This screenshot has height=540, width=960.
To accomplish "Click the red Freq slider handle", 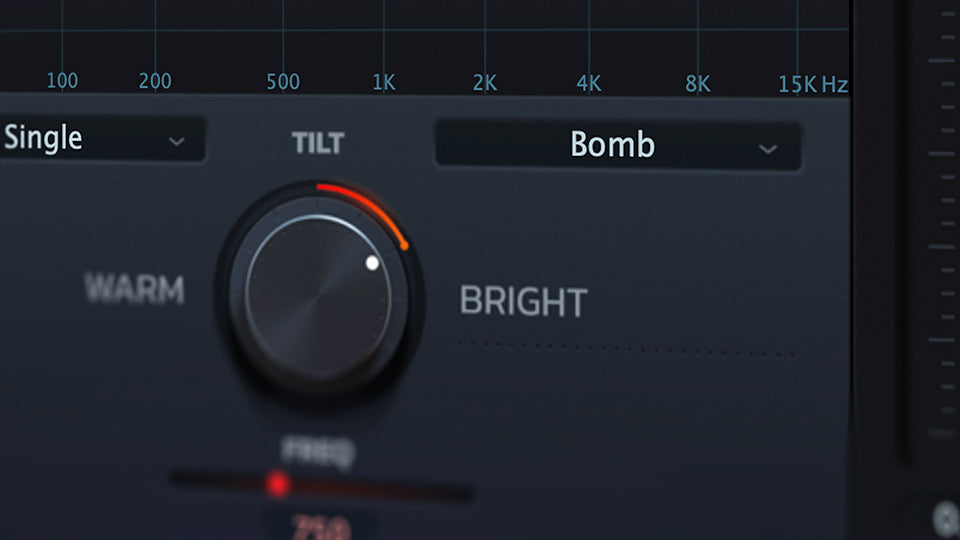I will [x=278, y=484].
